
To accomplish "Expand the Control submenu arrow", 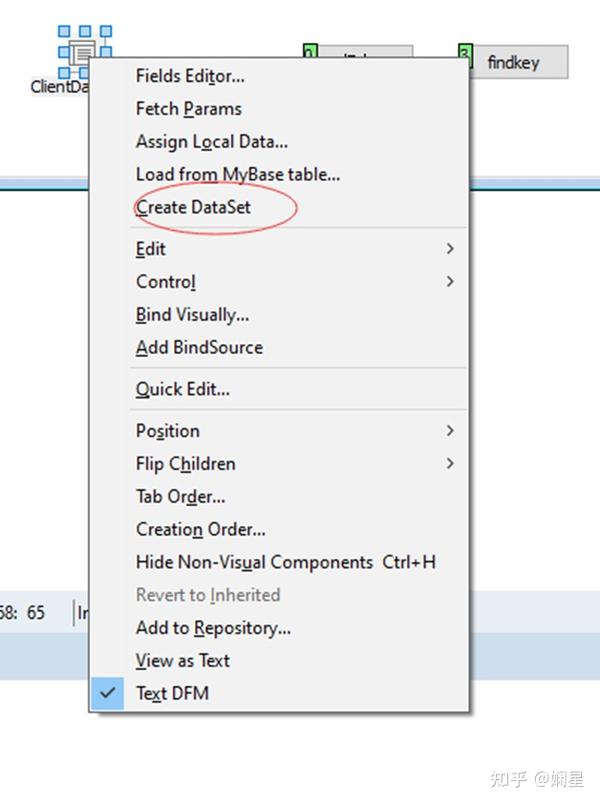I will (x=449, y=282).
